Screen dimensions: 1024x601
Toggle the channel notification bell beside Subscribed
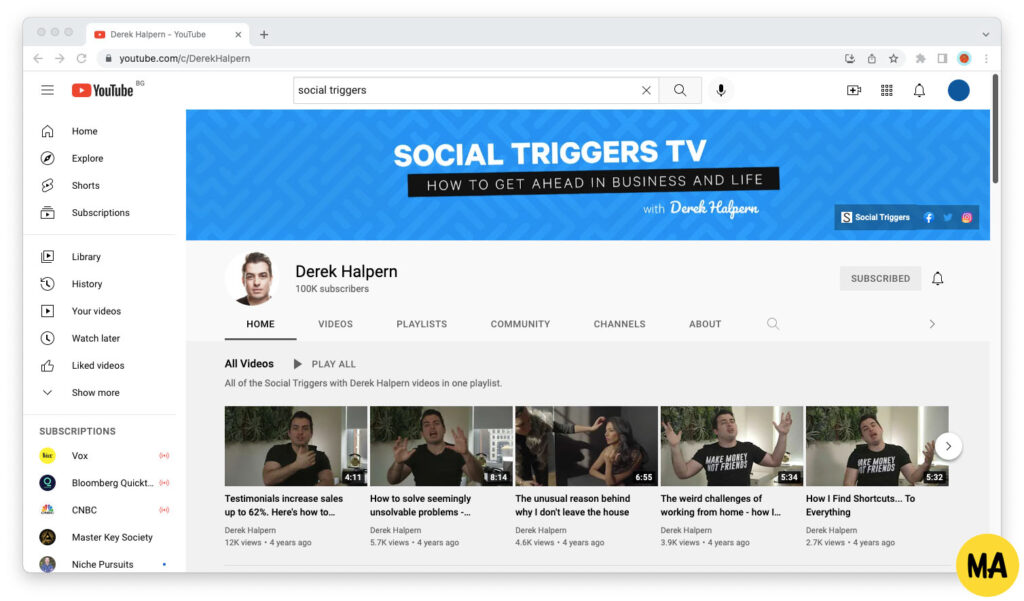click(937, 279)
